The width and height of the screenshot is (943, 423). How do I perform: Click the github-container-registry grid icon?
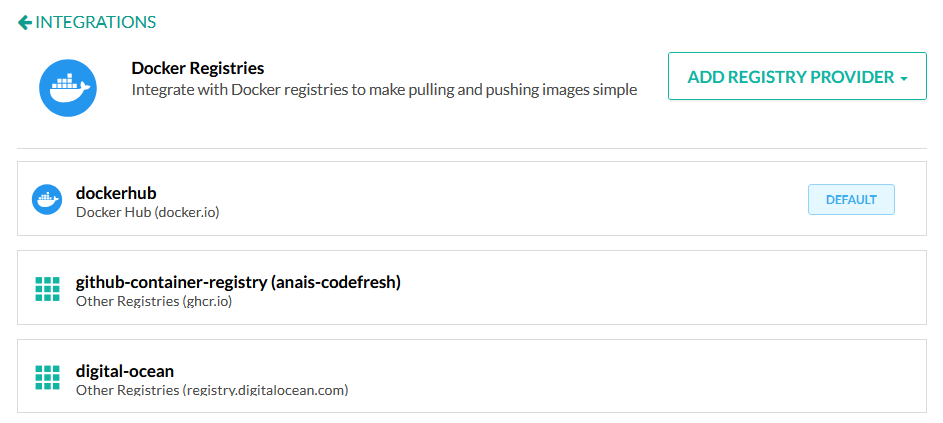point(48,289)
